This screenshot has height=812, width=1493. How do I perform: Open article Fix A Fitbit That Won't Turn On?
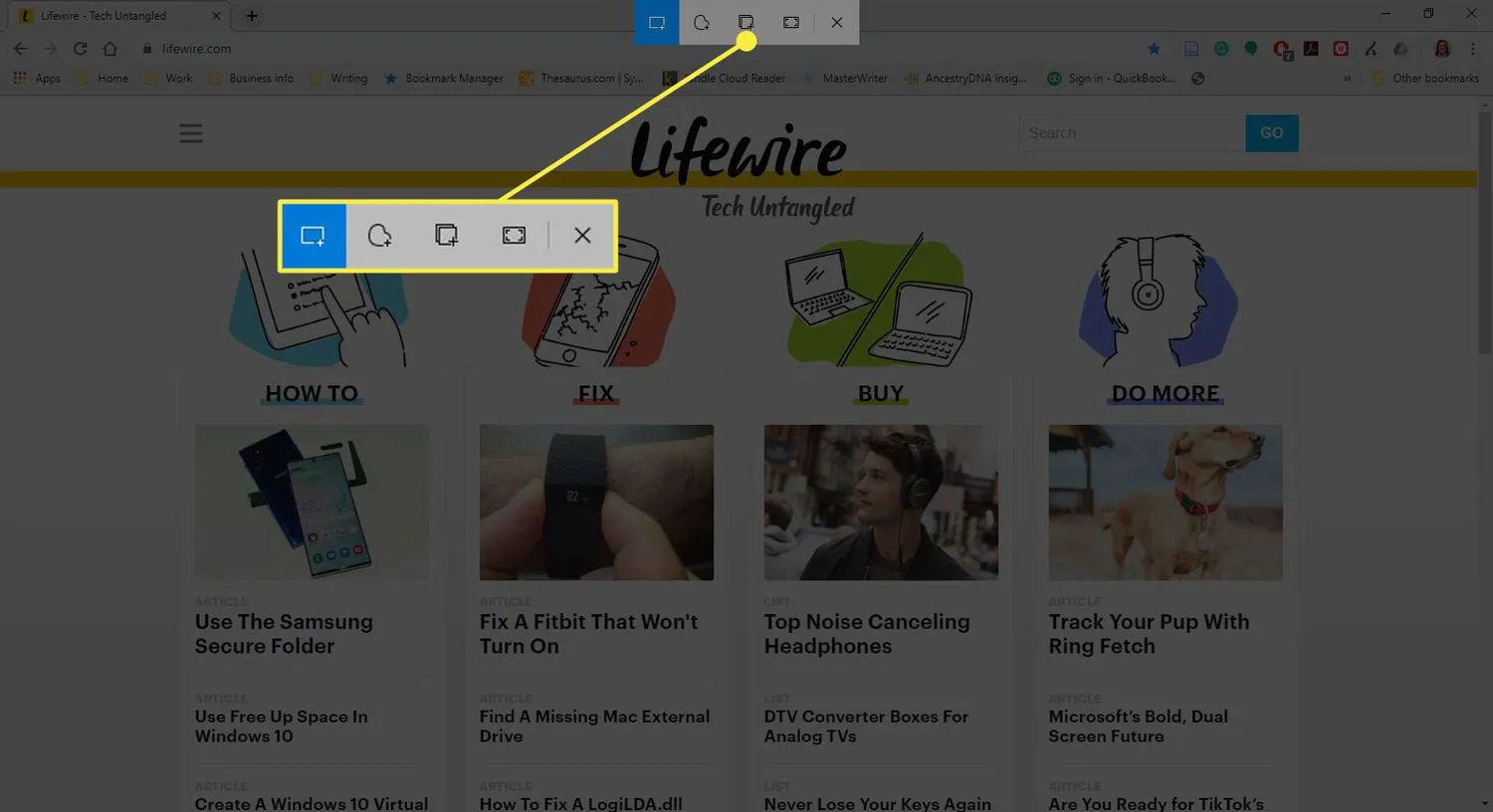[x=588, y=634]
